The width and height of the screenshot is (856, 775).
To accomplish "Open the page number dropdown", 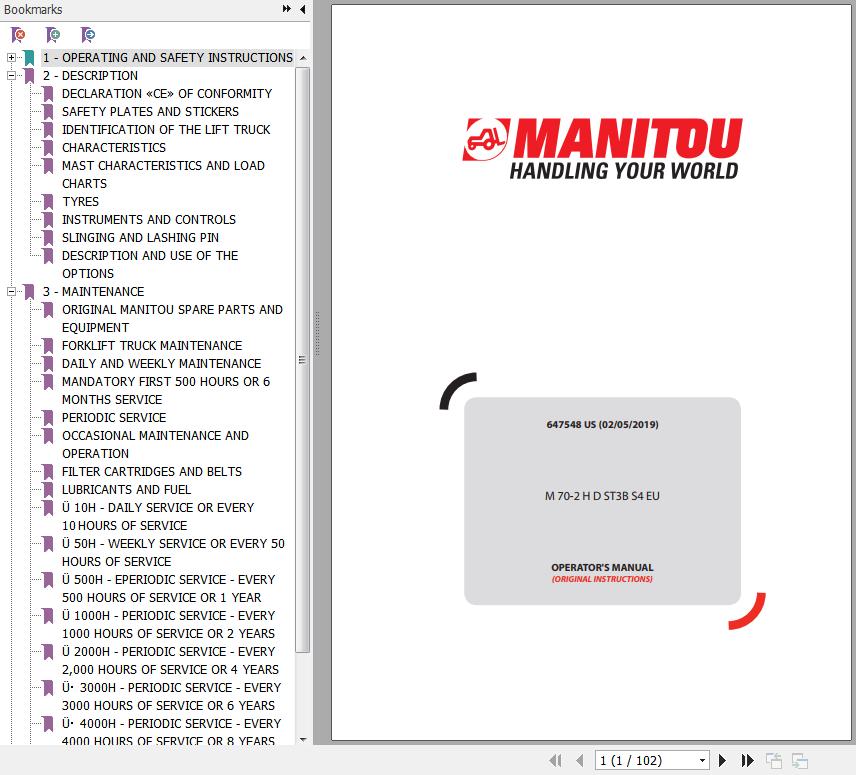I will pos(702,760).
